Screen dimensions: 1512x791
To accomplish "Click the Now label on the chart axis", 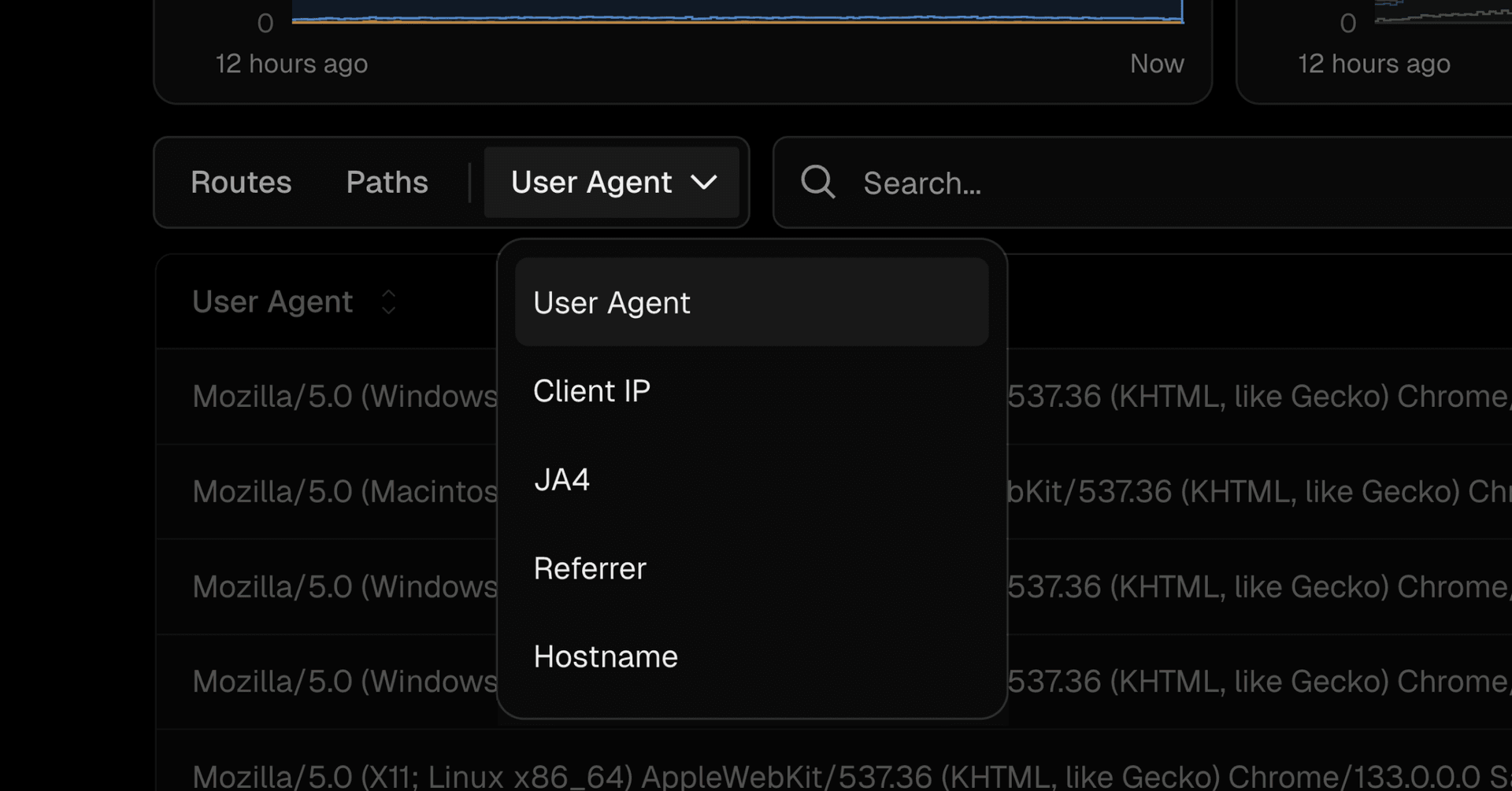I will coord(1156,64).
